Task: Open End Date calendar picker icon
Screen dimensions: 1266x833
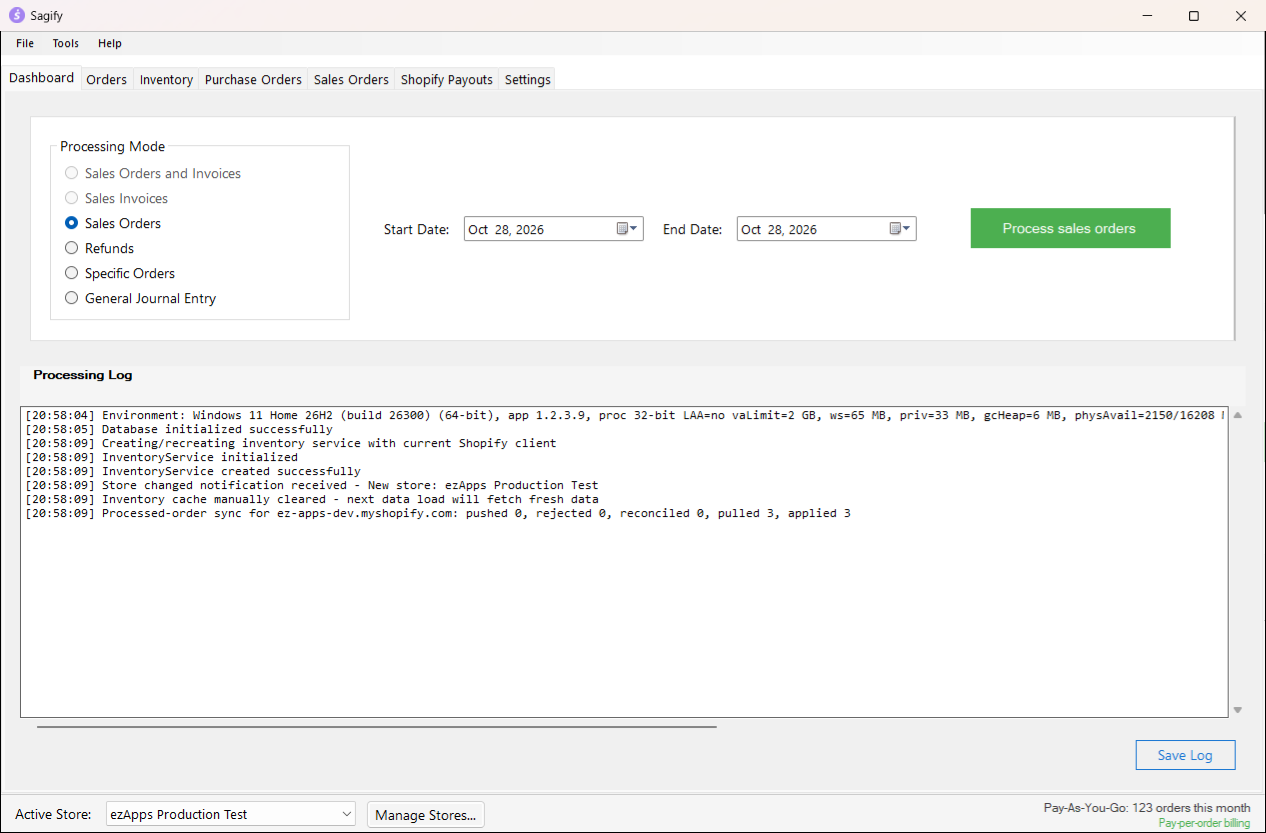Action: pyautogui.click(x=900, y=229)
